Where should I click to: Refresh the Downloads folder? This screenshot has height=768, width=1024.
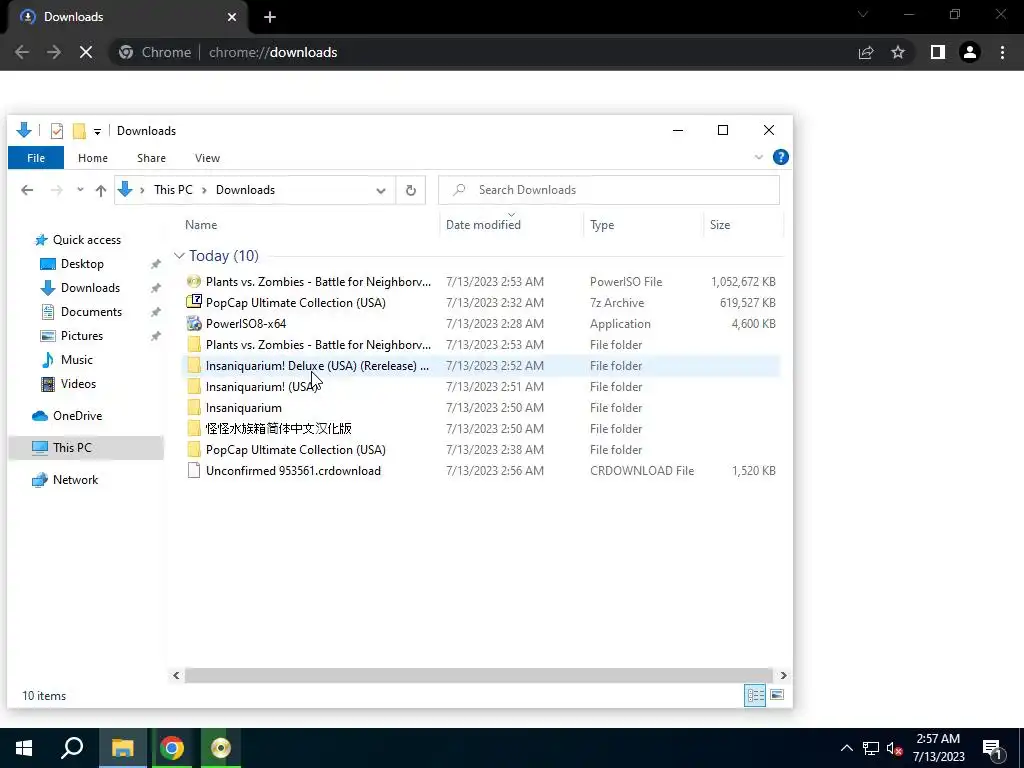click(411, 191)
